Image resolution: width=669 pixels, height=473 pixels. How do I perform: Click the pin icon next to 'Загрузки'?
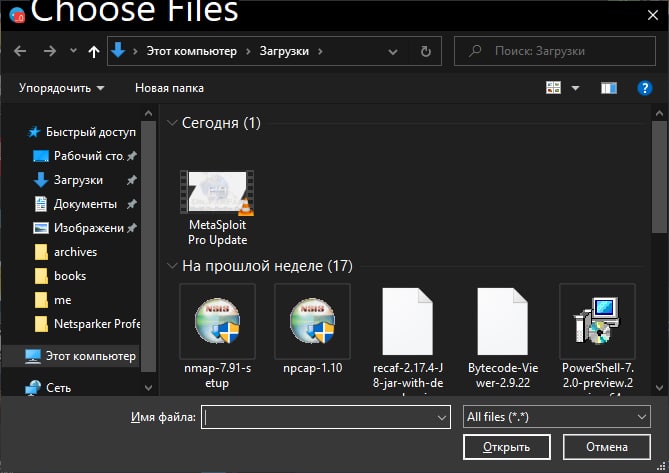pos(131,180)
